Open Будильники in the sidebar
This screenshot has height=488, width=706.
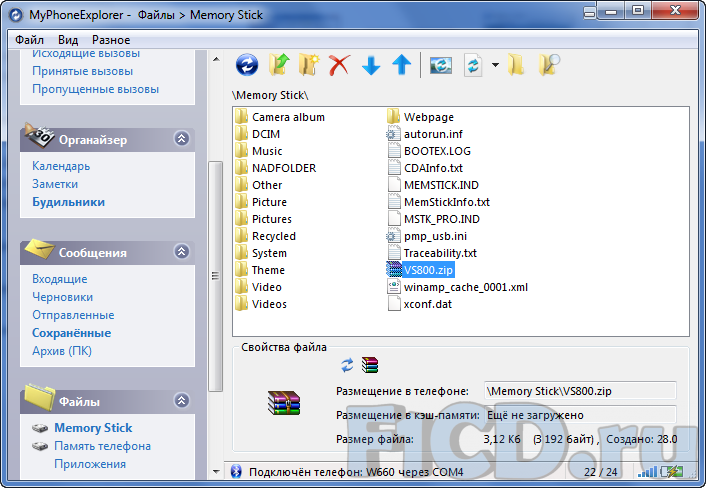coord(68,202)
